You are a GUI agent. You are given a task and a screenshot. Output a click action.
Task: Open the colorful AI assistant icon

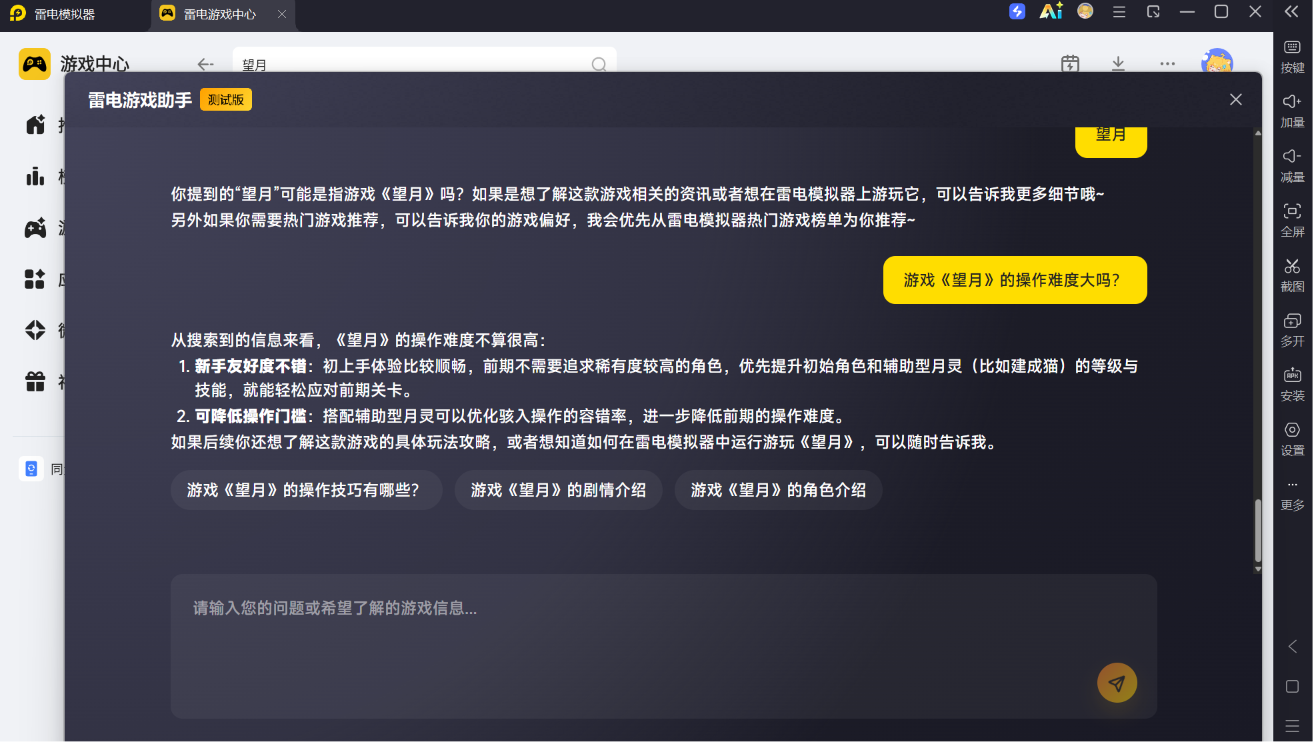point(1051,11)
